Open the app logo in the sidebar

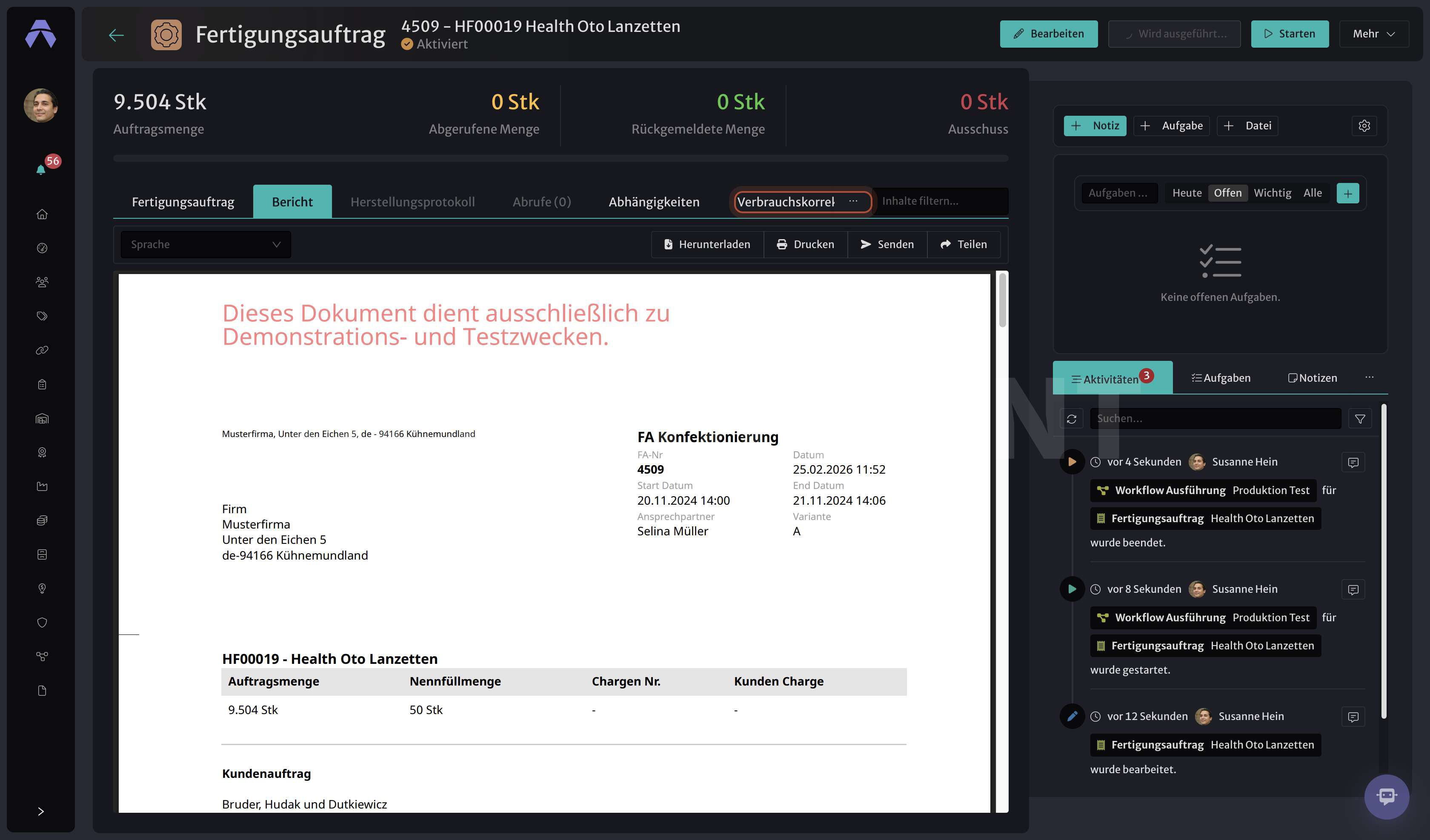coord(40,34)
